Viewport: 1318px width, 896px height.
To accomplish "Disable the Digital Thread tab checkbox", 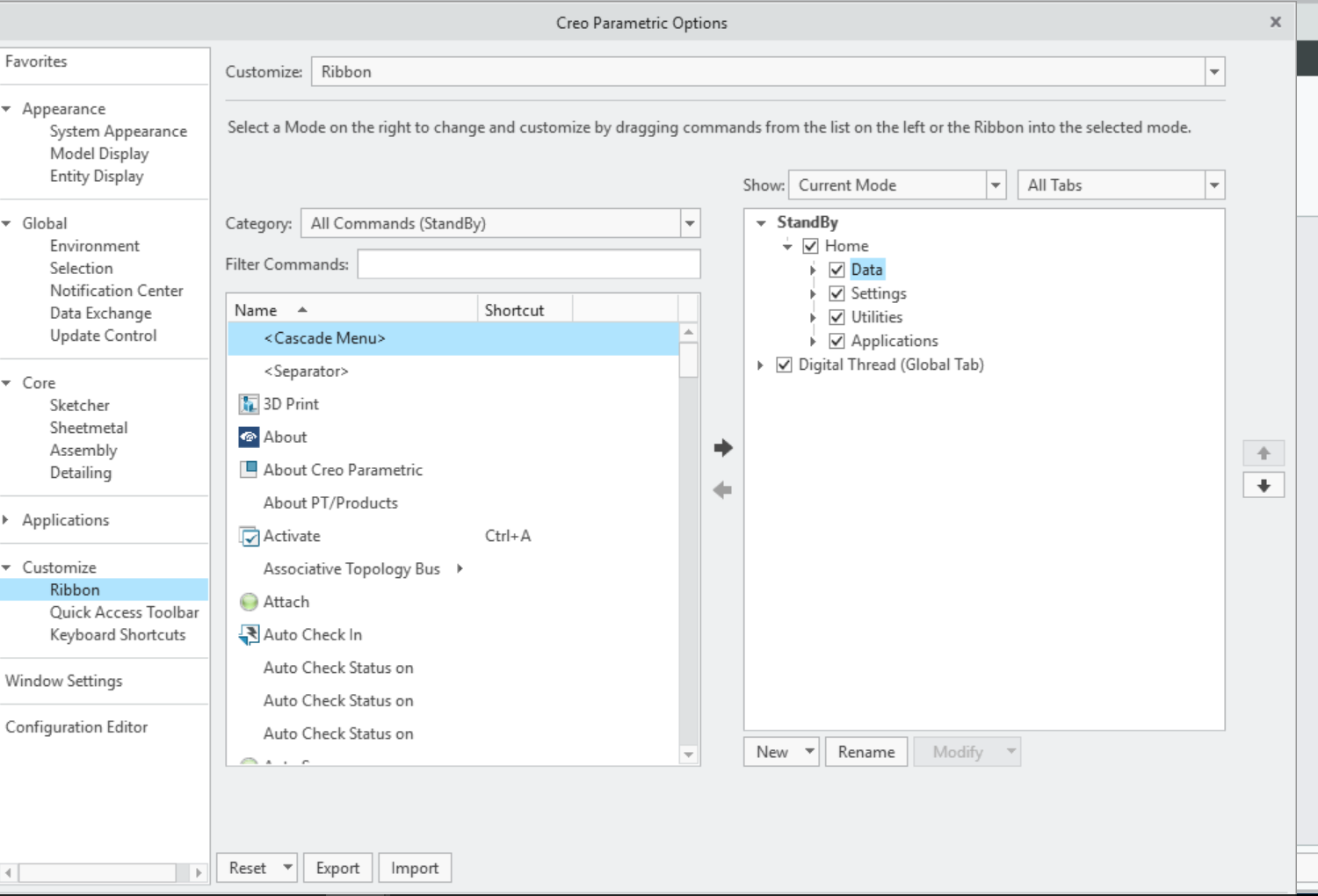I will pyautogui.click(x=785, y=365).
